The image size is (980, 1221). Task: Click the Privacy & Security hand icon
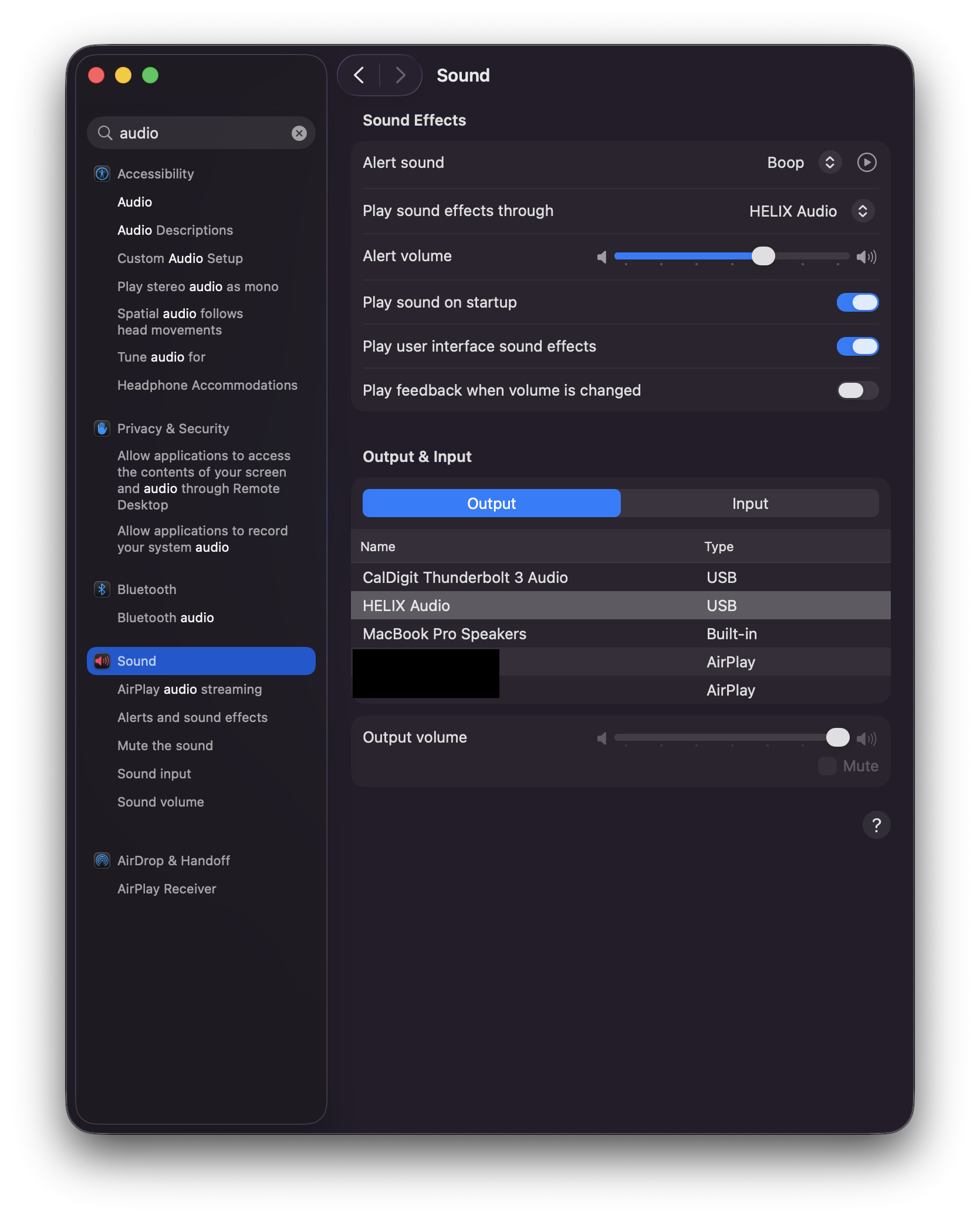coord(102,429)
